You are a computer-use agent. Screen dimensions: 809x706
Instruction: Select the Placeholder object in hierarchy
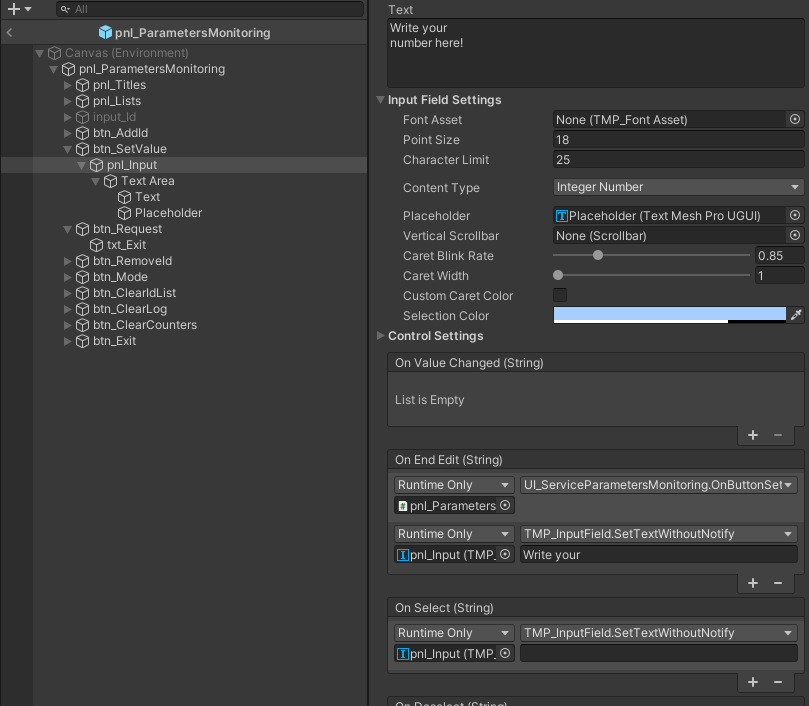pyautogui.click(x=168, y=213)
